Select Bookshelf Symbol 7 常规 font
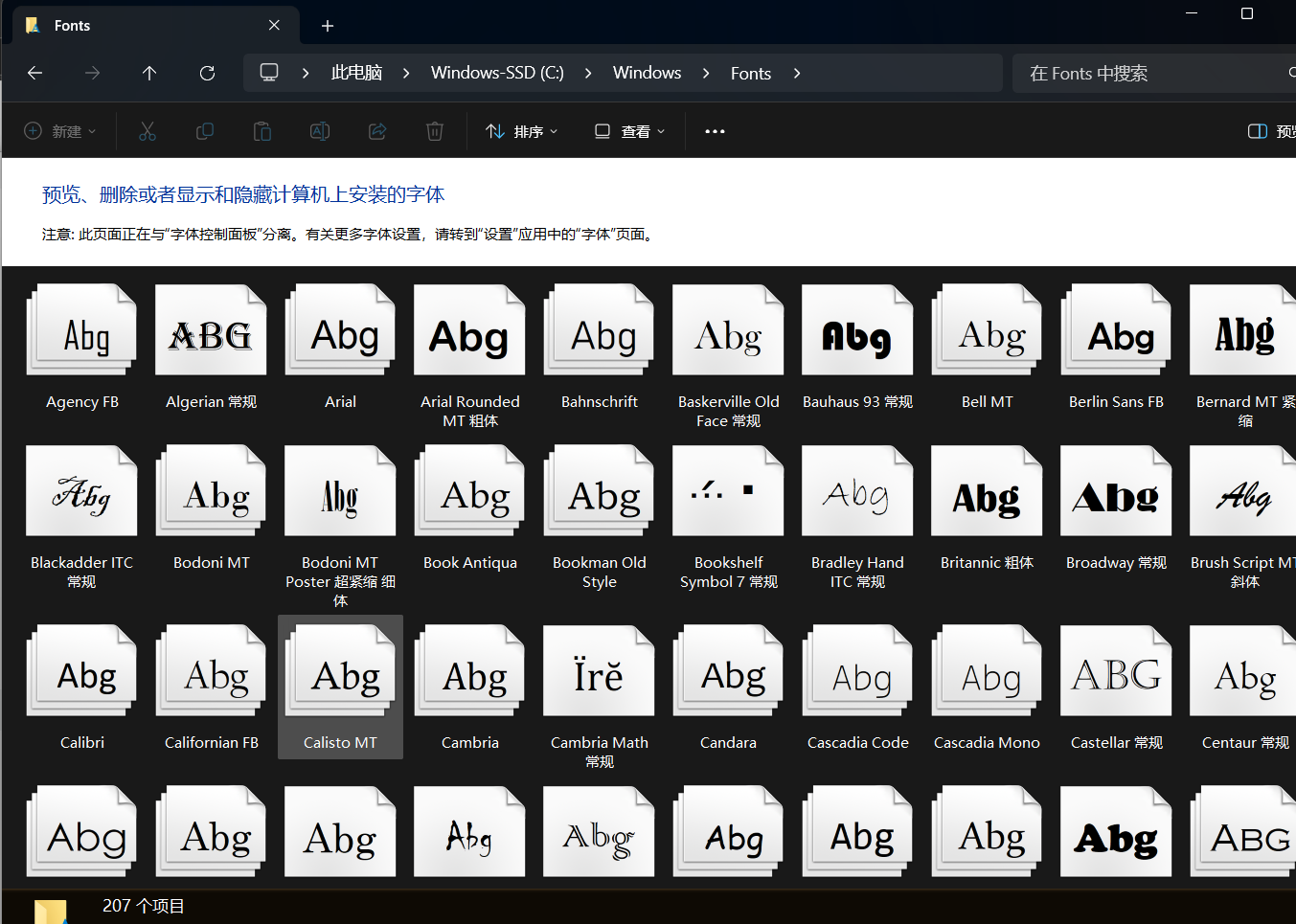Screen dimensions: 1296x924 point(728,518)
